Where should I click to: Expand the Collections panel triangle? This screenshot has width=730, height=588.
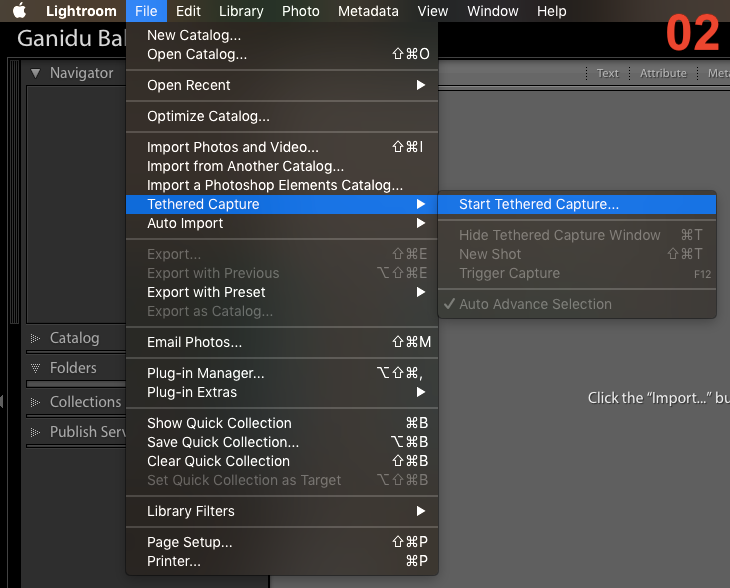coord(35,402)
